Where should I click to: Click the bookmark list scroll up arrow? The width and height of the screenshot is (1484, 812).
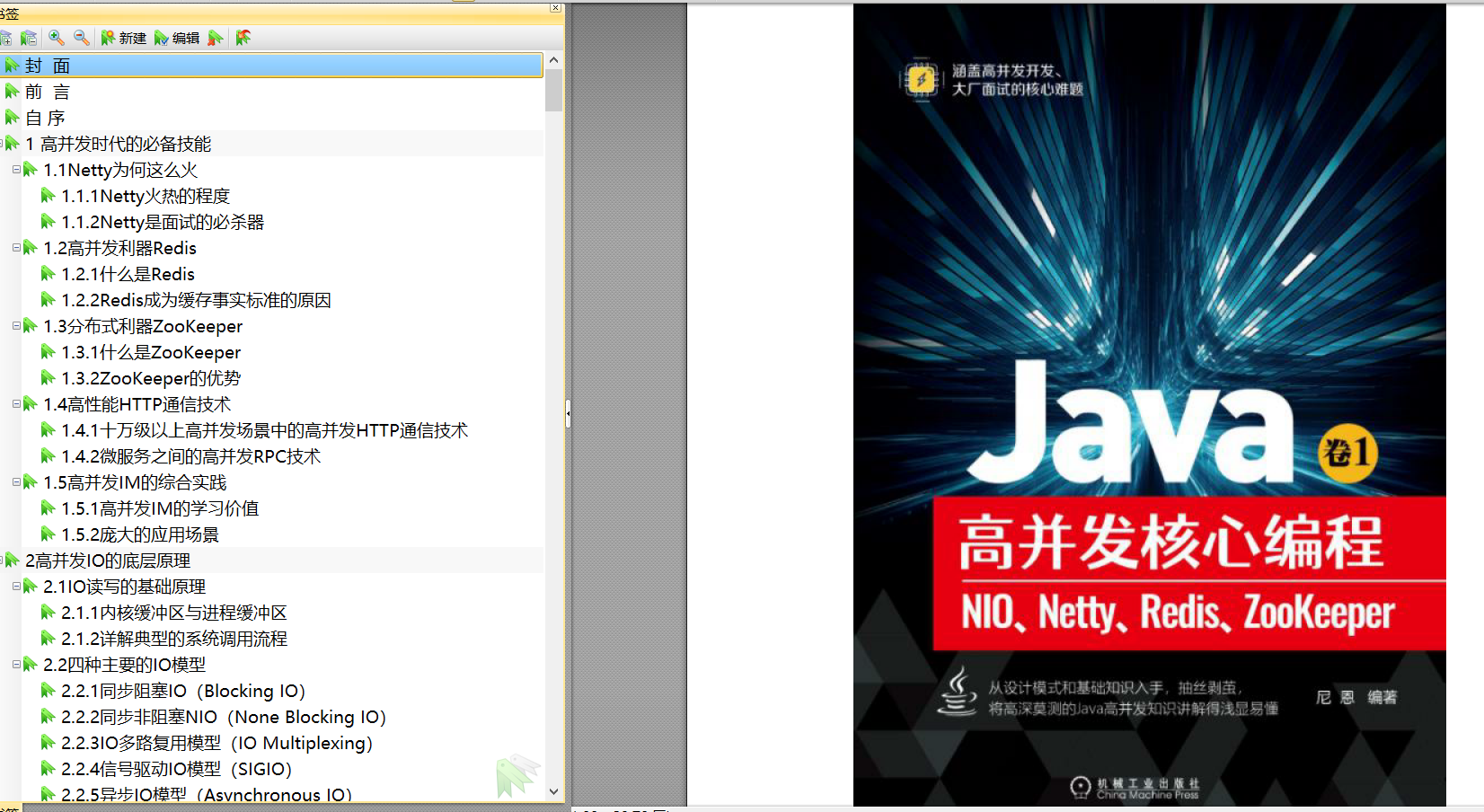pos(553,60)
